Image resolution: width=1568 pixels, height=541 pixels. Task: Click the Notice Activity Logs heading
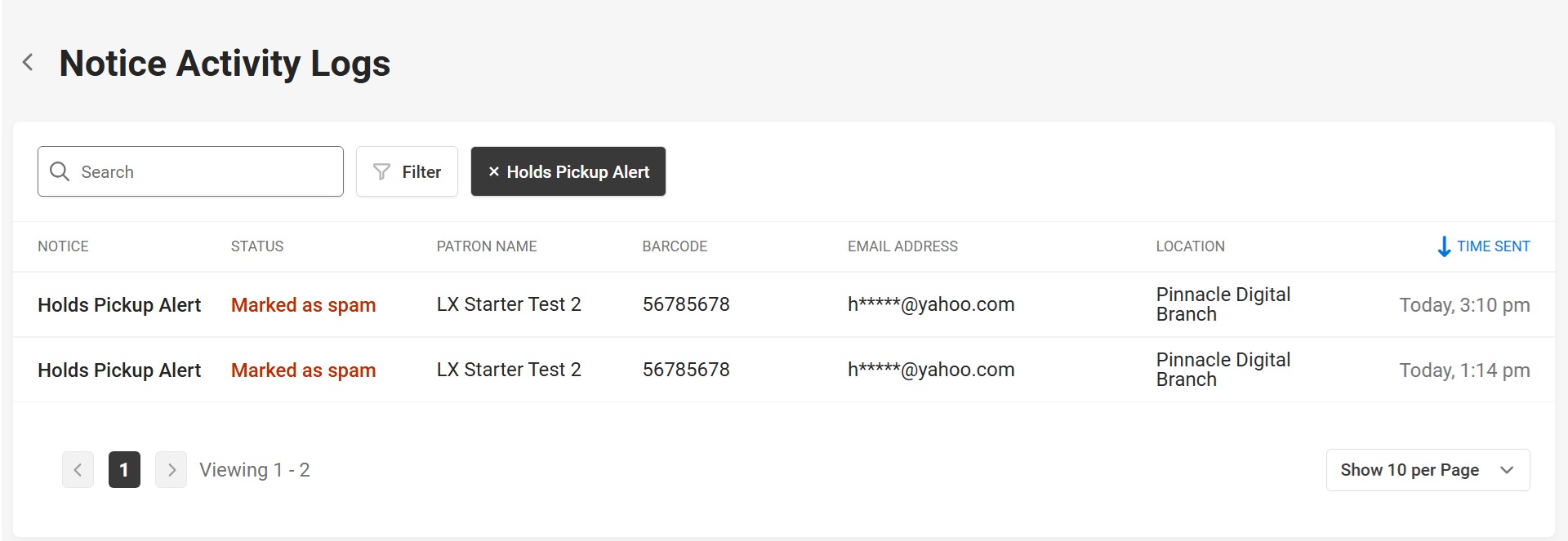coord(225,64)
